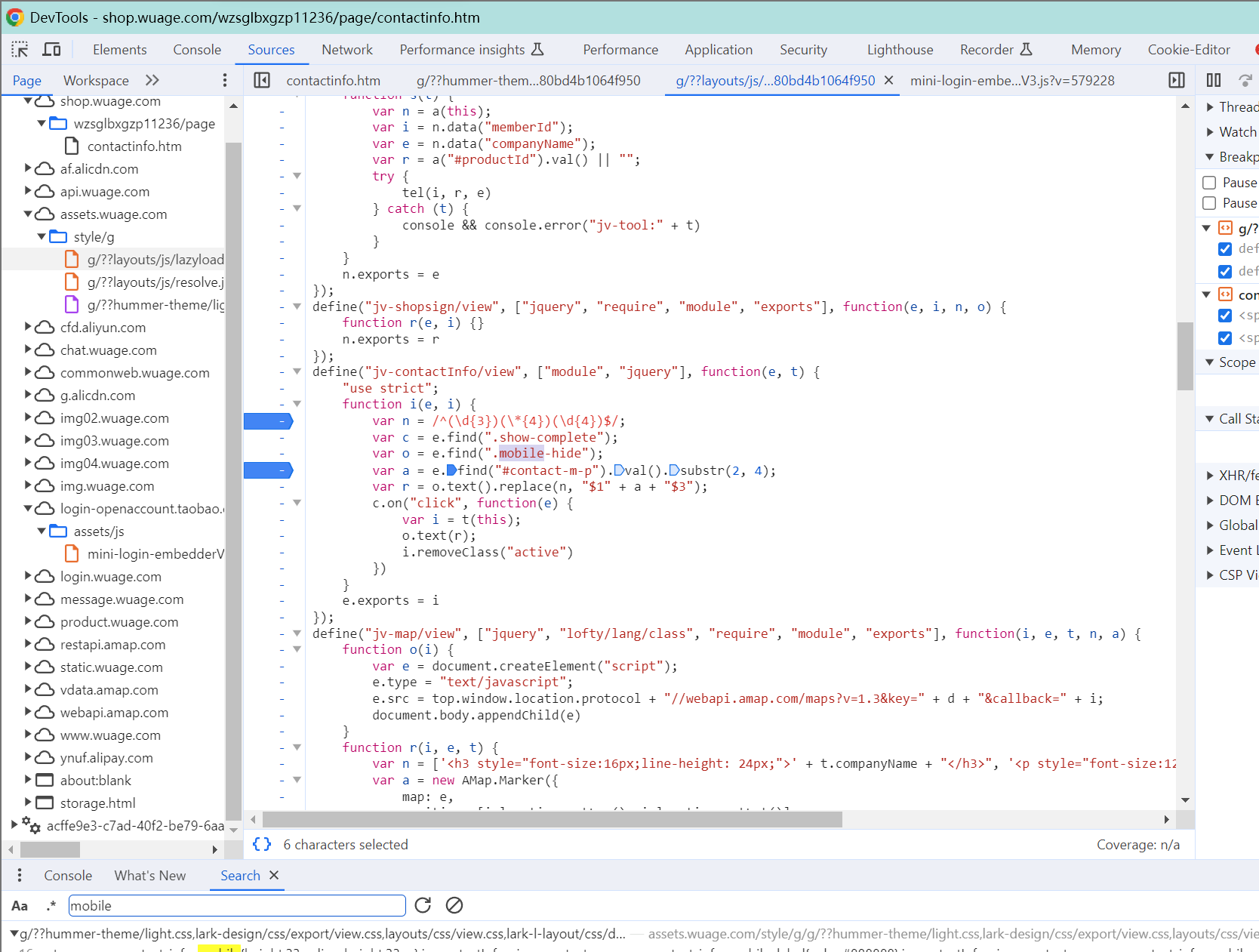Click the webapi.amap.com cloud icon
The image size is (1259, 952).
(x=45, y=712)
